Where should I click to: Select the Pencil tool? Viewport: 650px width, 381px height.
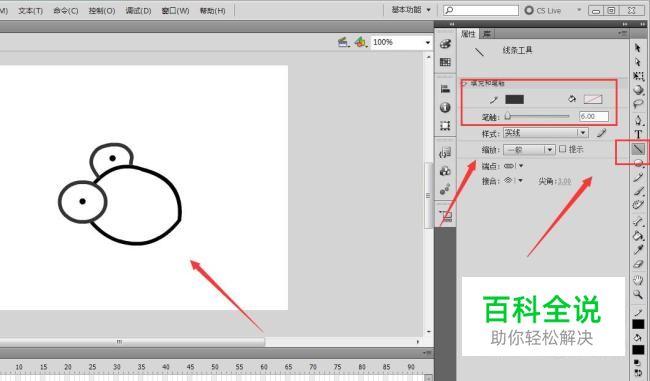[638, 177]
